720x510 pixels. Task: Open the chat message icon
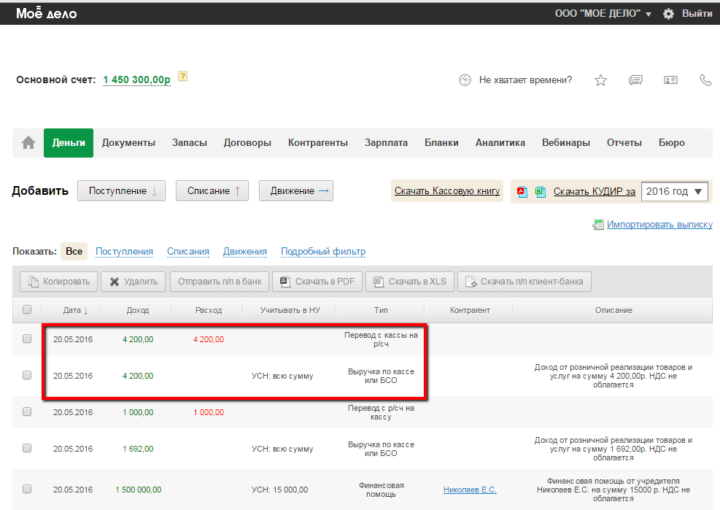point(636,80)
